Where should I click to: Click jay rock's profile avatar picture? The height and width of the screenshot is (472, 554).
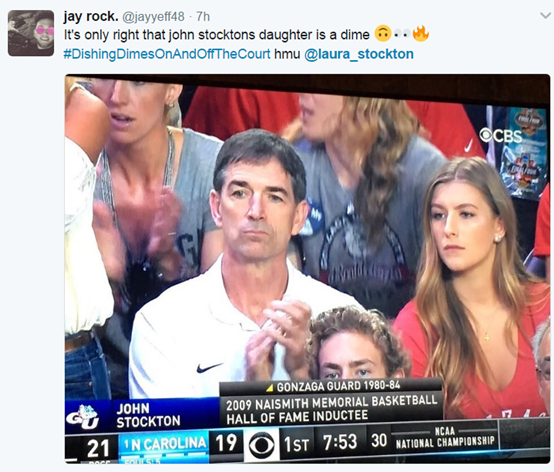pos(31,33)
